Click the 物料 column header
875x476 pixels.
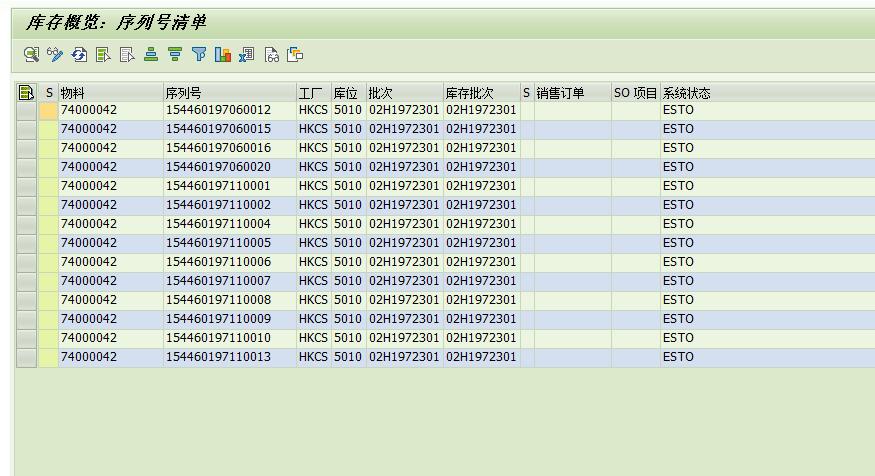110,93
